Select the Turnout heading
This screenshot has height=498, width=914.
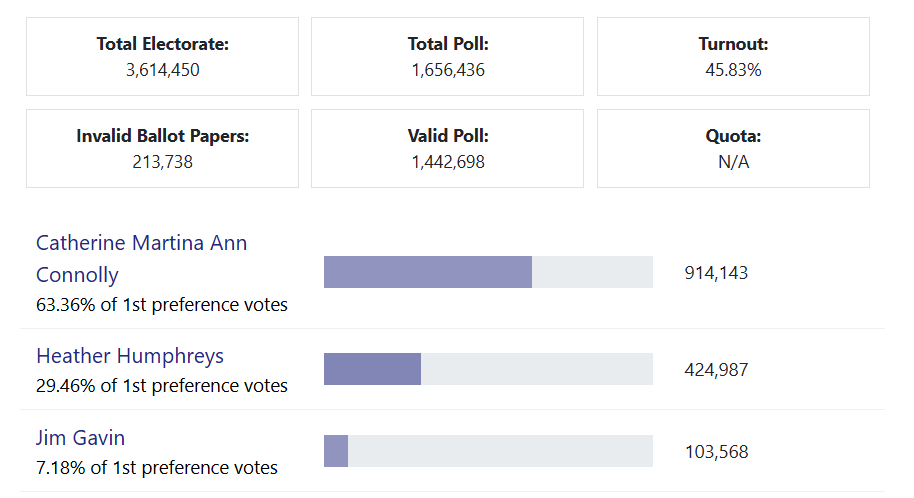(733, 44)
